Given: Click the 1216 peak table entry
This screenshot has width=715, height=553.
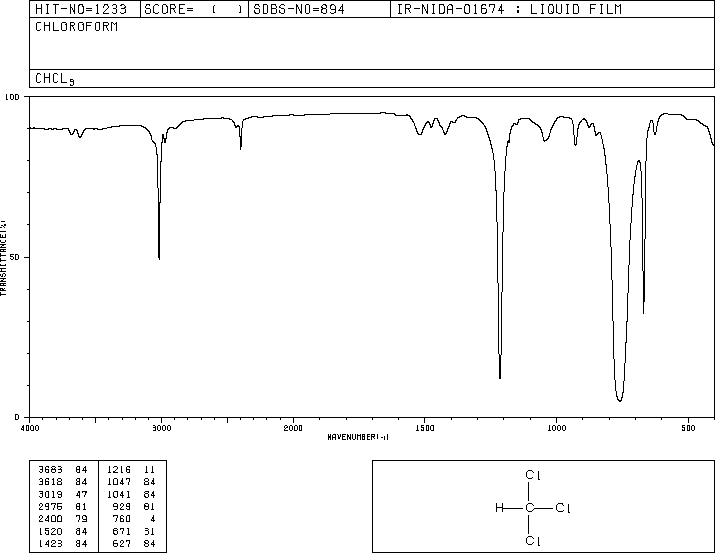Looking at the screenshot, I should 119,470.
